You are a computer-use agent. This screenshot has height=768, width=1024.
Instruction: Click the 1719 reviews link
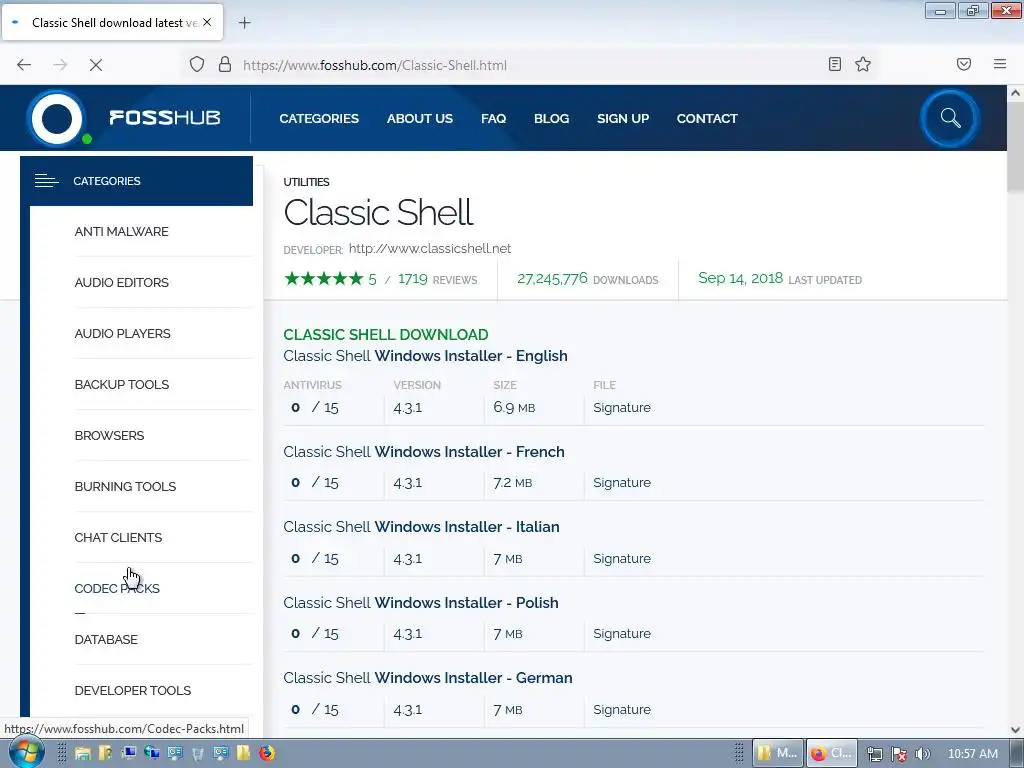(438, 280)
